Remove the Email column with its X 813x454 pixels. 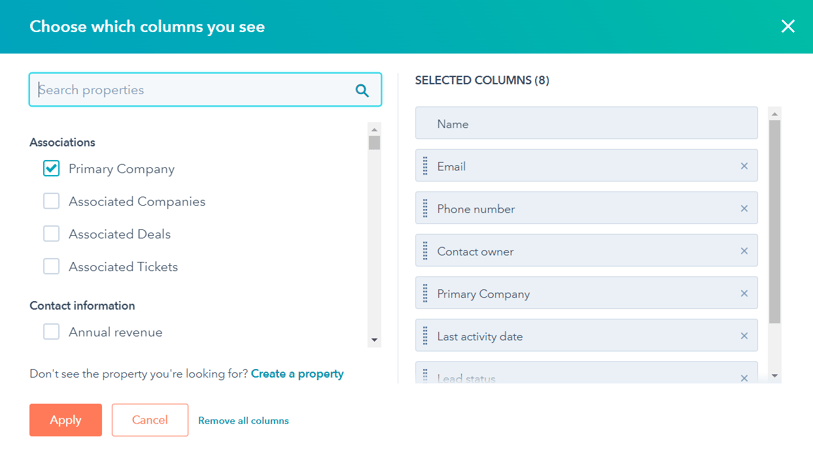[x=744, y=166]
